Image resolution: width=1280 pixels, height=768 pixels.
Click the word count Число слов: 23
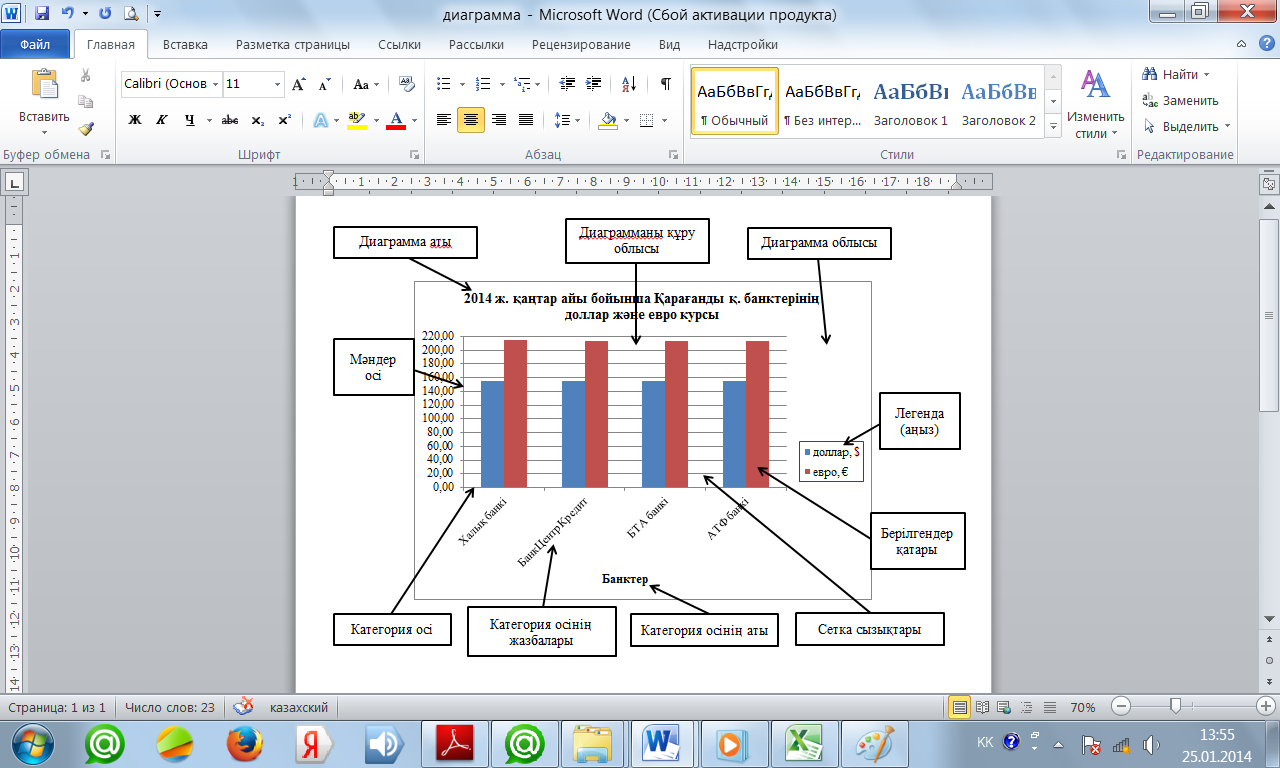[x=170, y=707]
